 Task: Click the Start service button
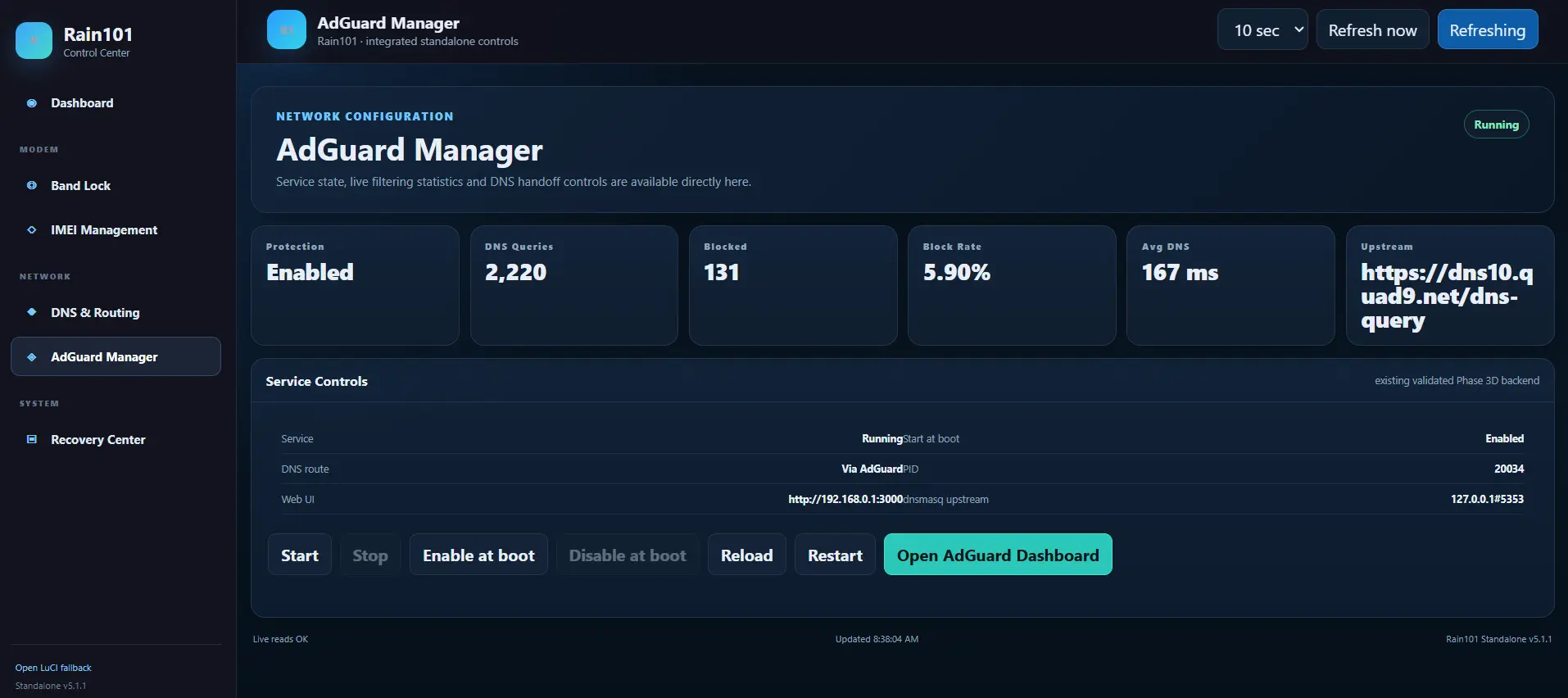pyautogui.click(x=300, y=555)
